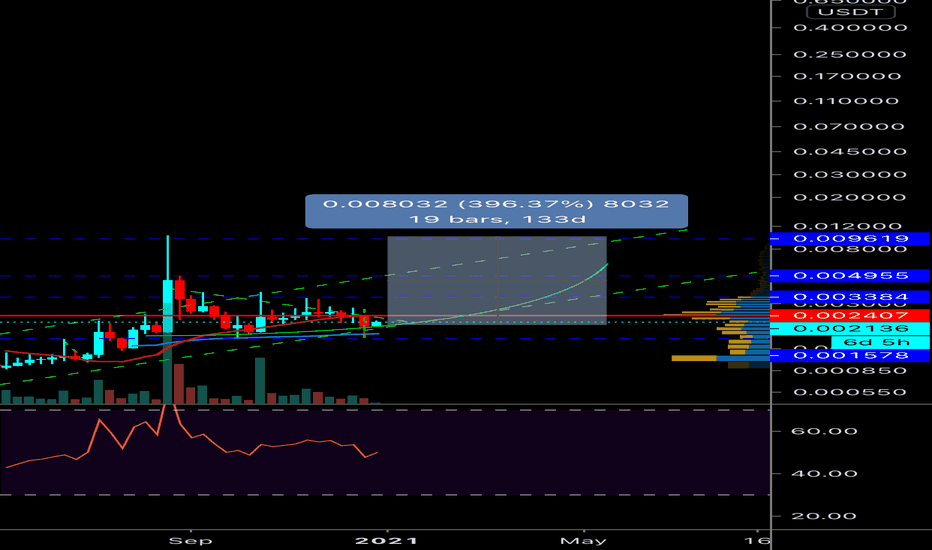Click the cyan 0.002136 current price label
Image resolution: width=932 pixels, height=550 pixels.
[850, 328]
